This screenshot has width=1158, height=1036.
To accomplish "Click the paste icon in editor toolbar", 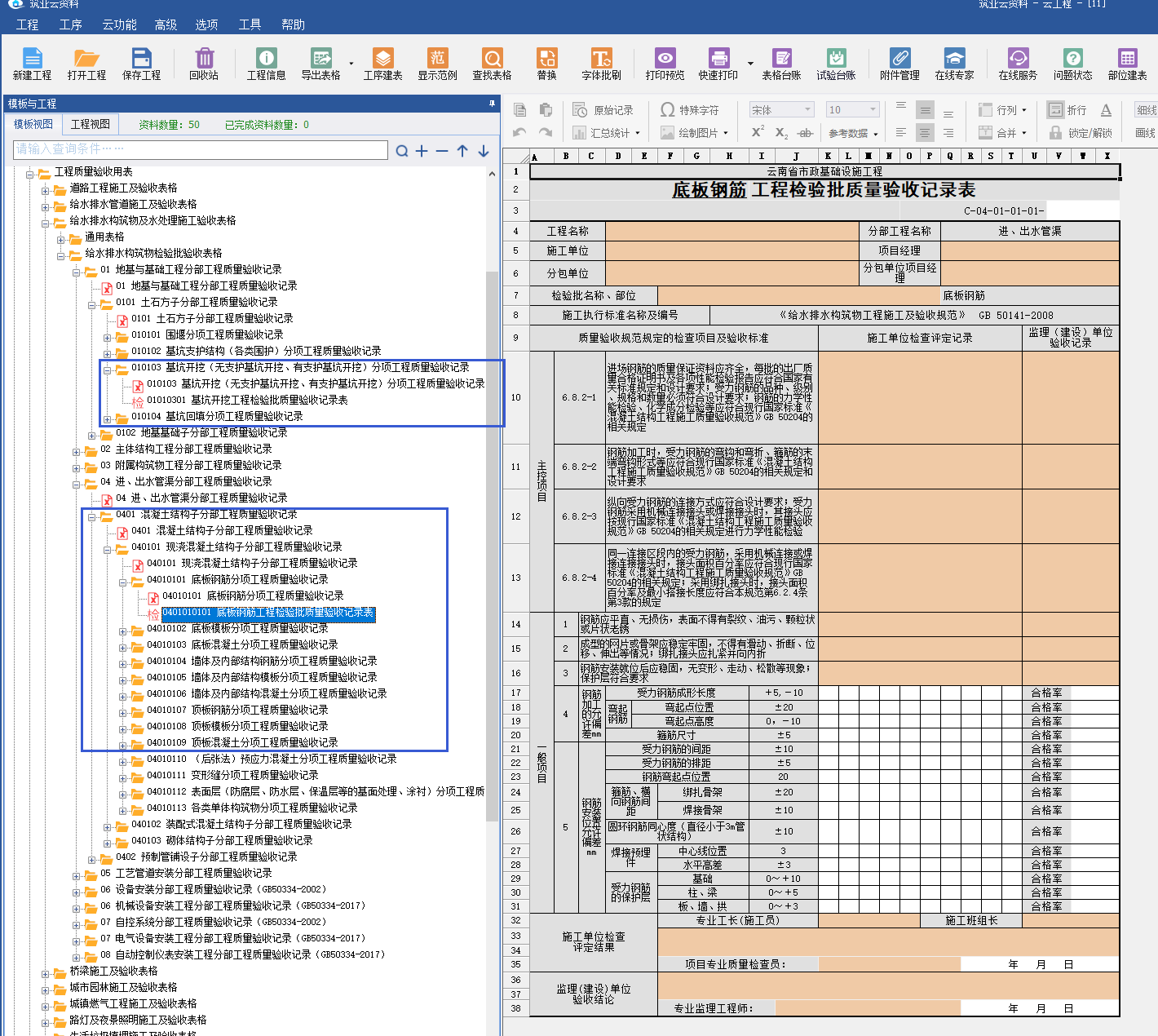I will click(x=546, y=110).
